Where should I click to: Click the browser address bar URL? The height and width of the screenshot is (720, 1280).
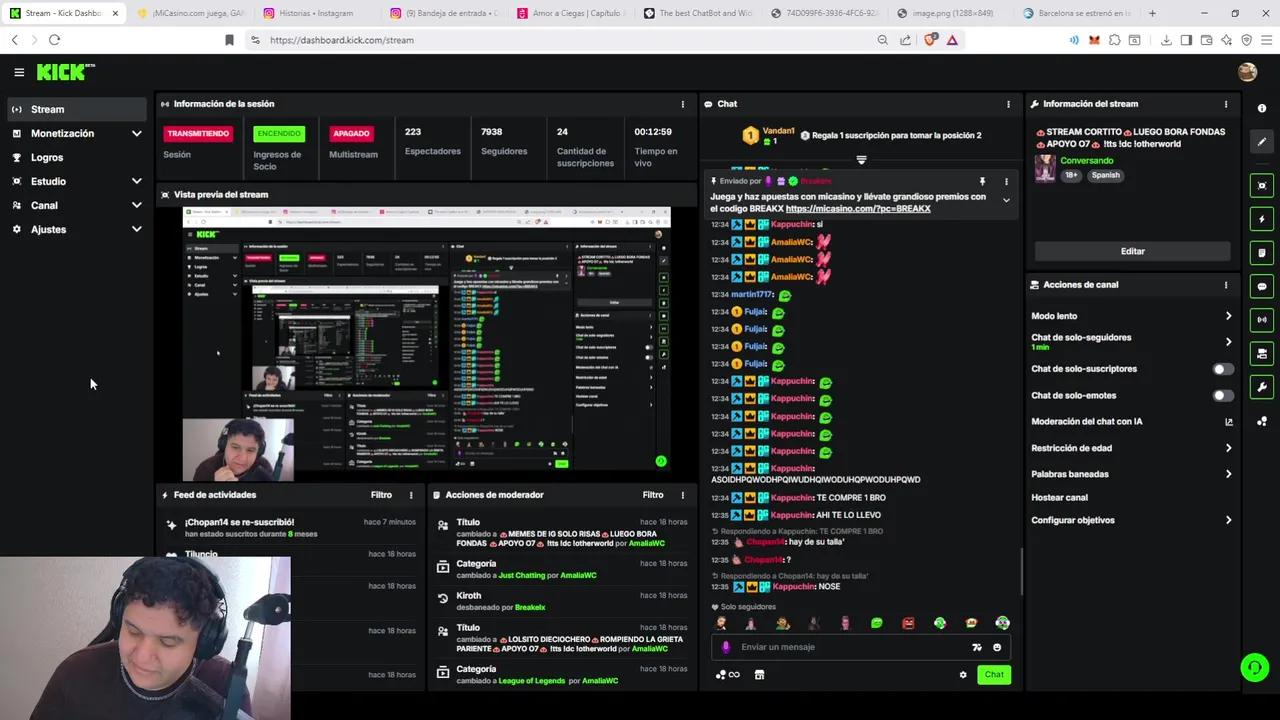point(341,40)
